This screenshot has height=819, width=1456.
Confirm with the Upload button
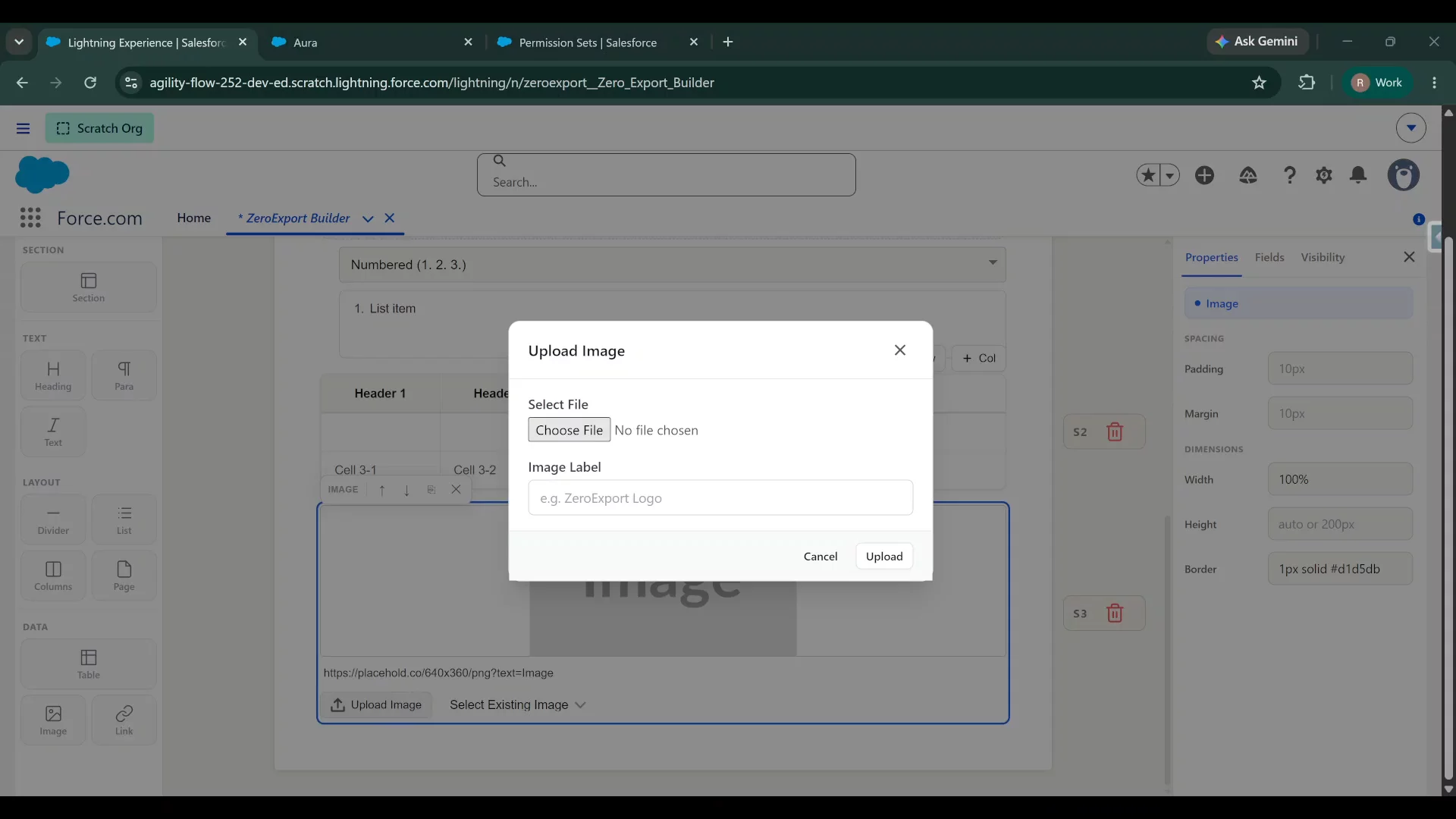884,557
